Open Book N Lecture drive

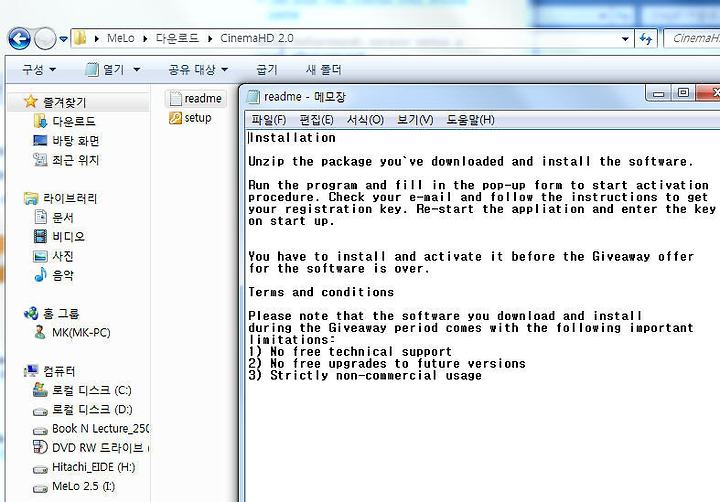[x=91, y=429]
